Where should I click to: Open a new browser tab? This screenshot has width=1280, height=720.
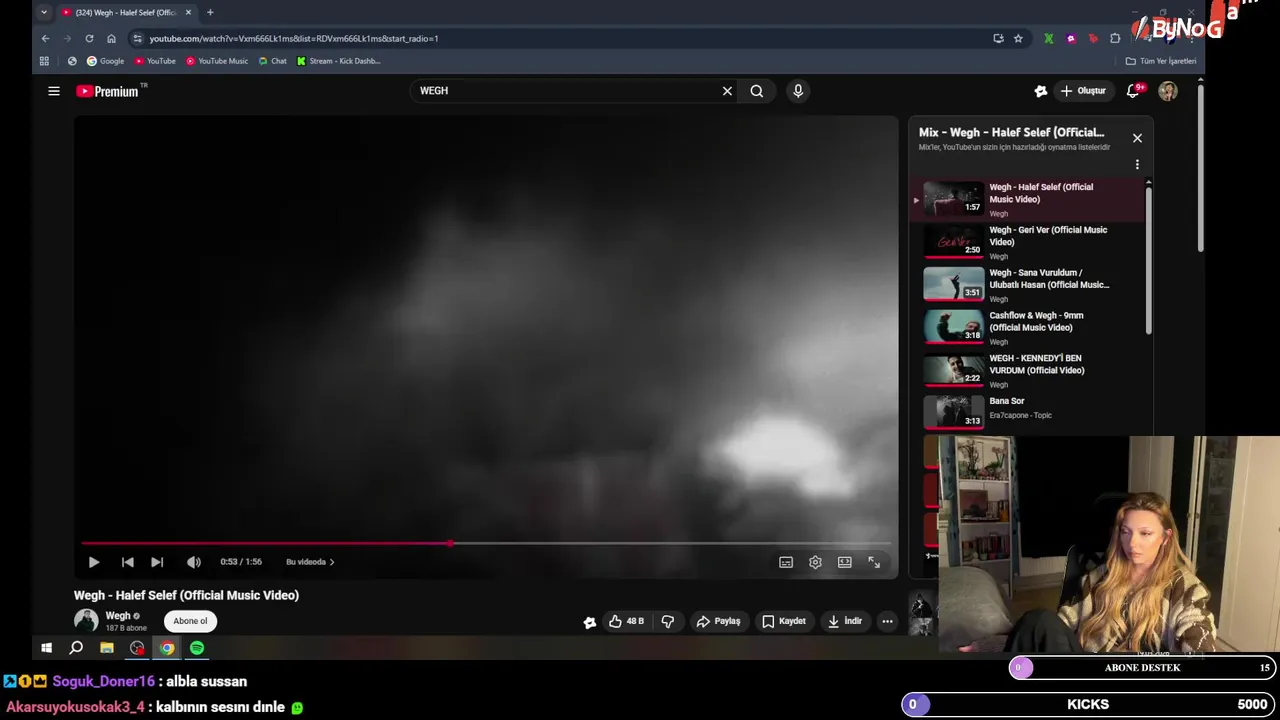click(x=210, y=12)
